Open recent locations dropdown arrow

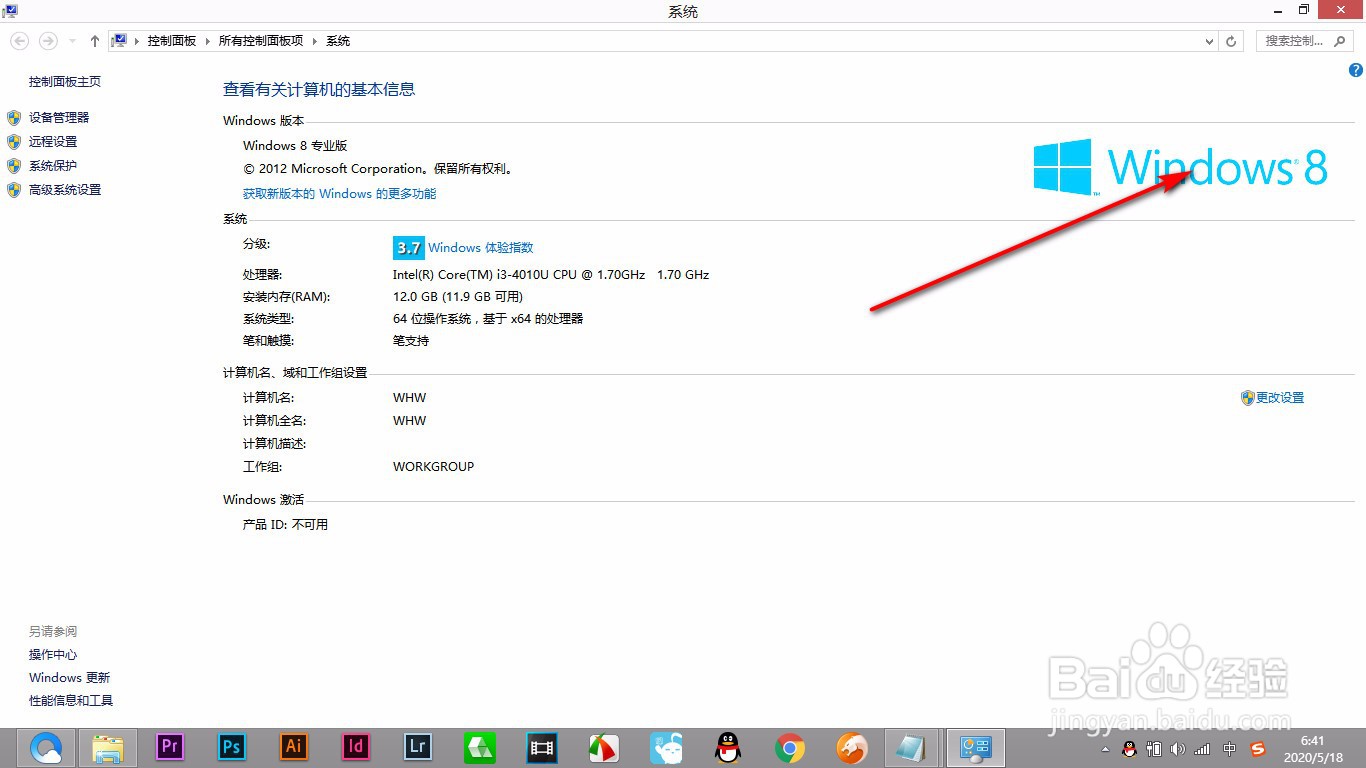pyautogui.click(x=72, y=41)
